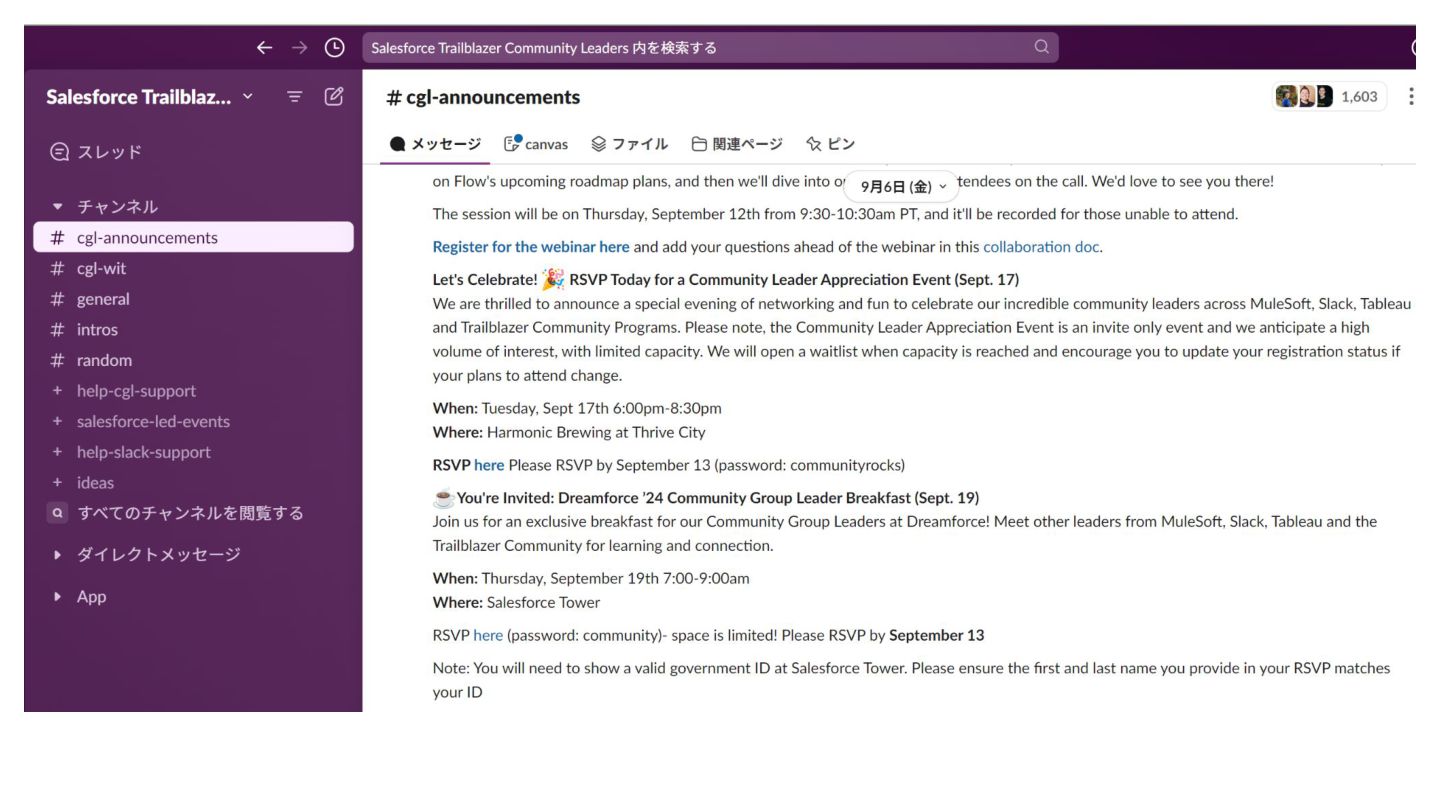Click the here link for Sept 17 RSVP
The height and width of the screenshot is (810, 1440).
pyautogui.click(x=489, y=465)
